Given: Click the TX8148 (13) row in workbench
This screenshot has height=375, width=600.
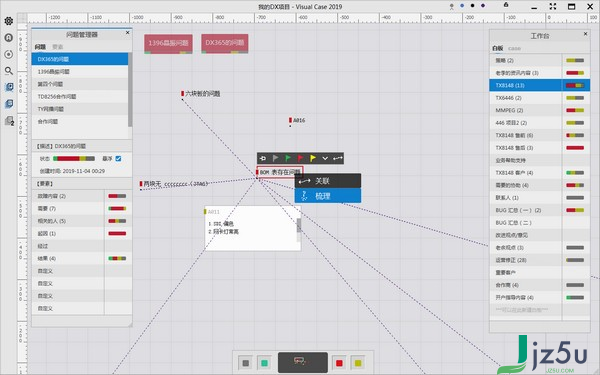Looking at the screenshot, I should click(540, 85).
